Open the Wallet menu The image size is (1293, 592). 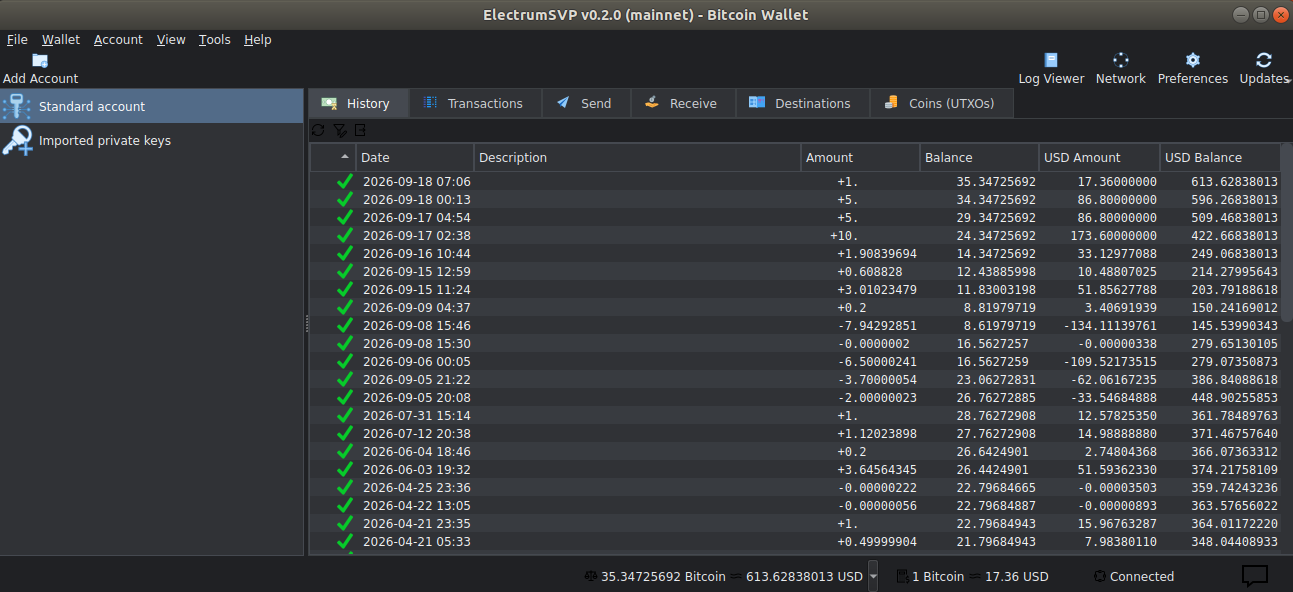tap(61, 40)
